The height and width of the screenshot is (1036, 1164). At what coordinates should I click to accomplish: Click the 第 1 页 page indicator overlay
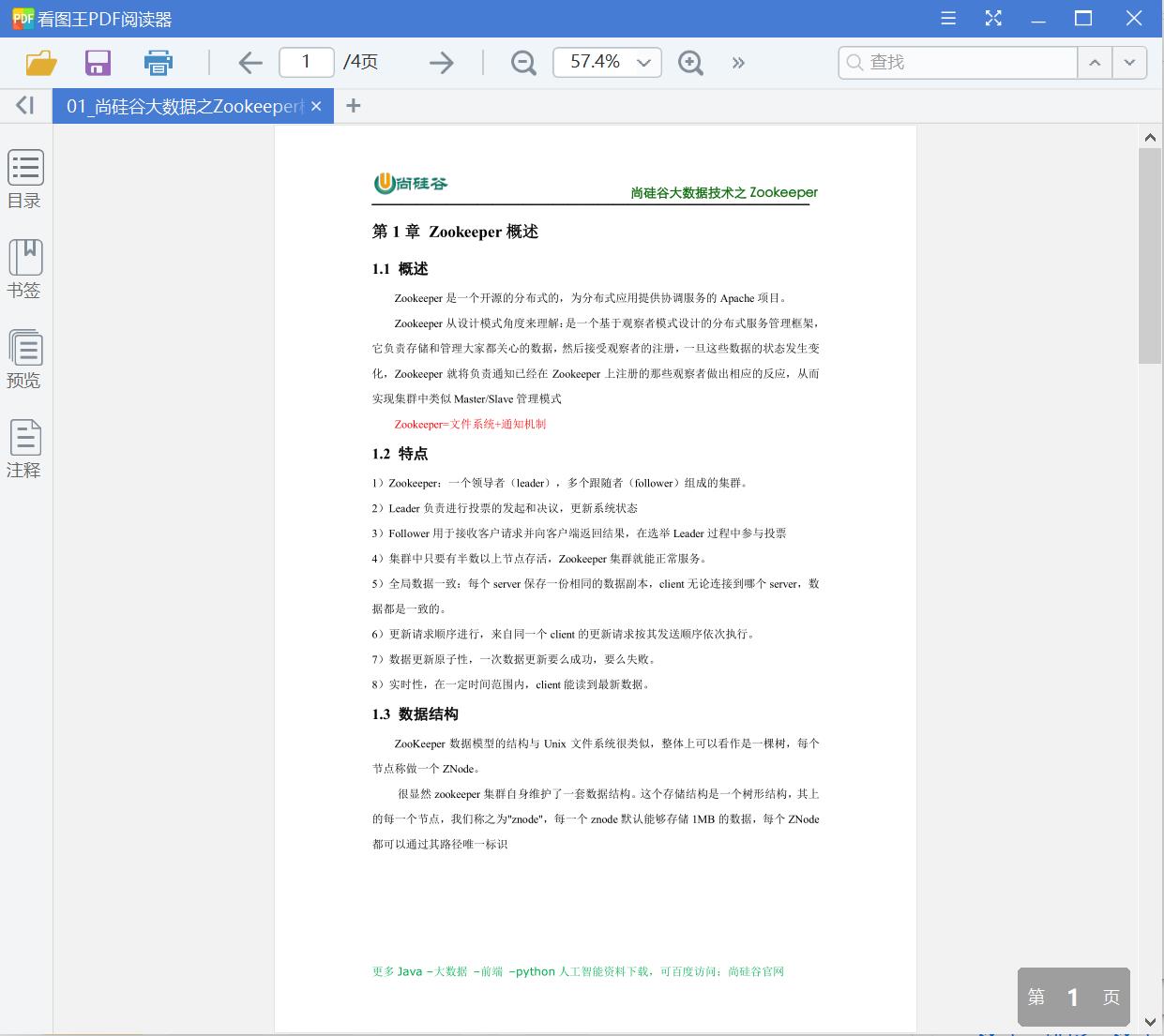[x=1074, y=997]
